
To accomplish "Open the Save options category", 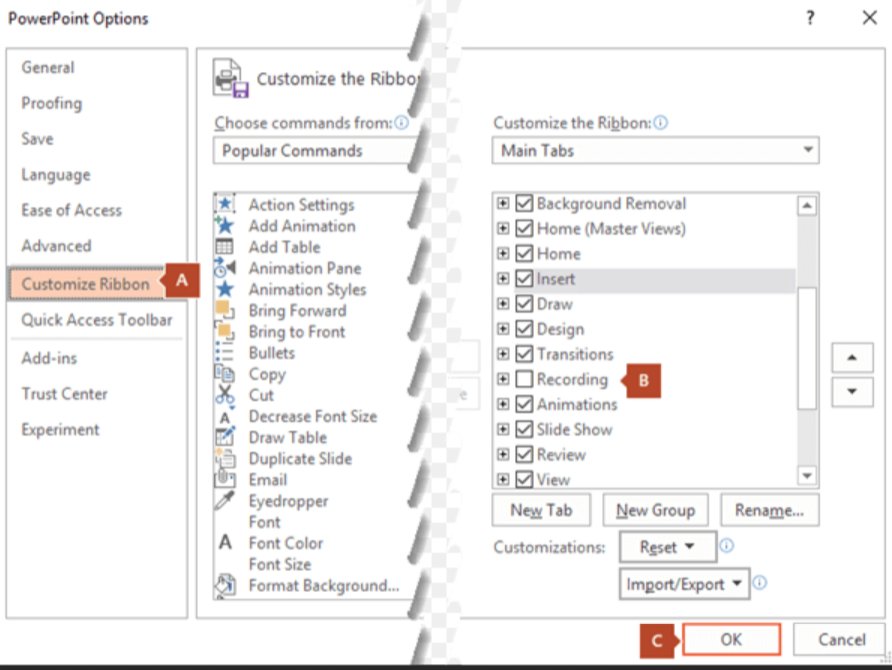I will click(37, 139).
